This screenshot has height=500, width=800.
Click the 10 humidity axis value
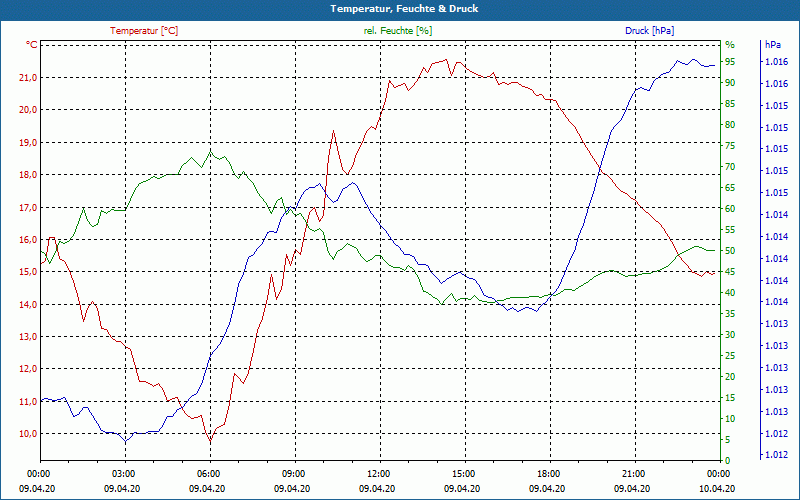click(730, 419)
